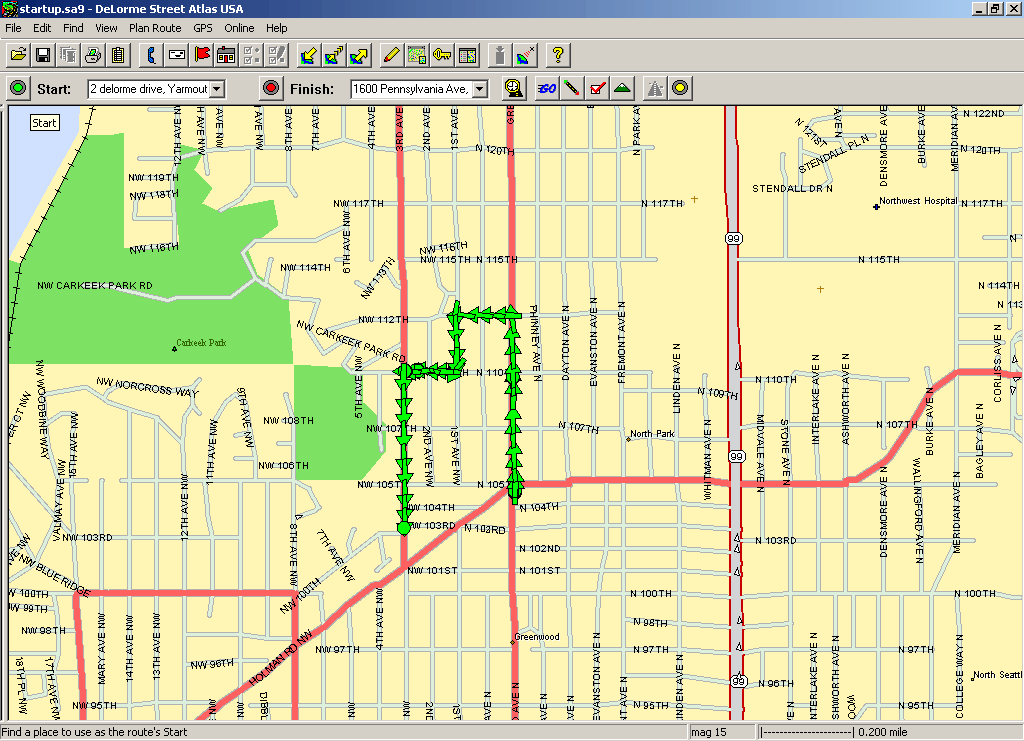The height and width of the screenshot is (741, 1024).
Task: Click the Print icon in toolbar
Action: (93, 55)
